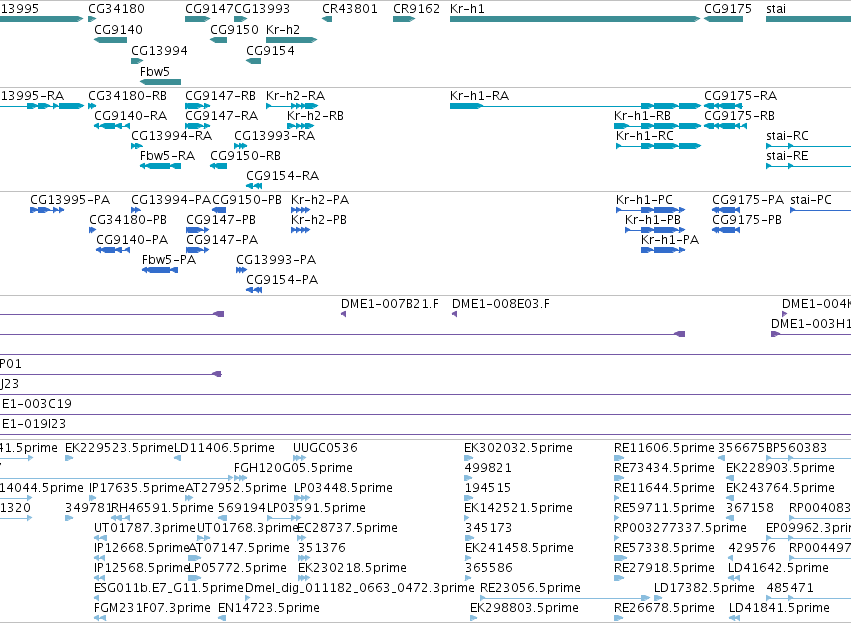Open the Fbw5-RA transcript label
This screenshot has height=623, width=851.
click(x=167, y=156)
